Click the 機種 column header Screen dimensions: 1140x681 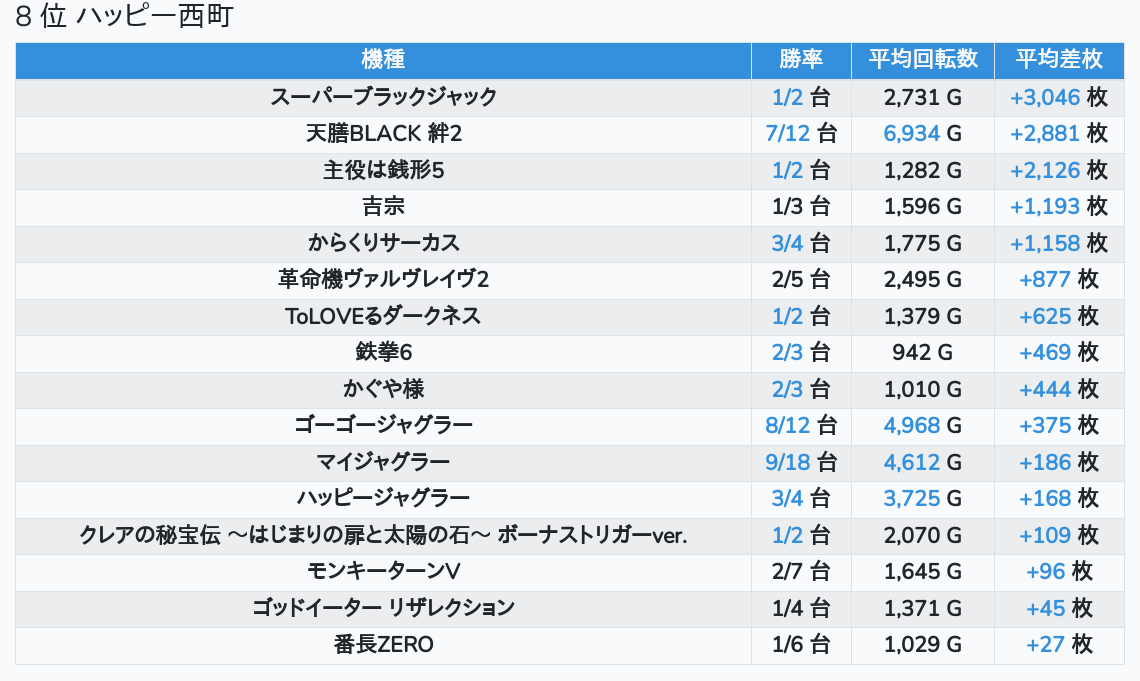coord(383,60)
